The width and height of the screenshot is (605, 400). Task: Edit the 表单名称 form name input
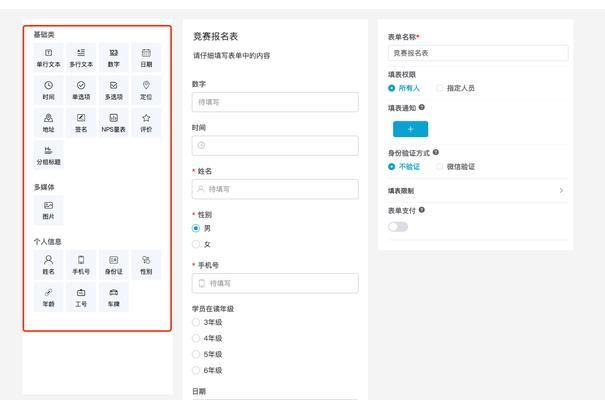coord(478,53)
